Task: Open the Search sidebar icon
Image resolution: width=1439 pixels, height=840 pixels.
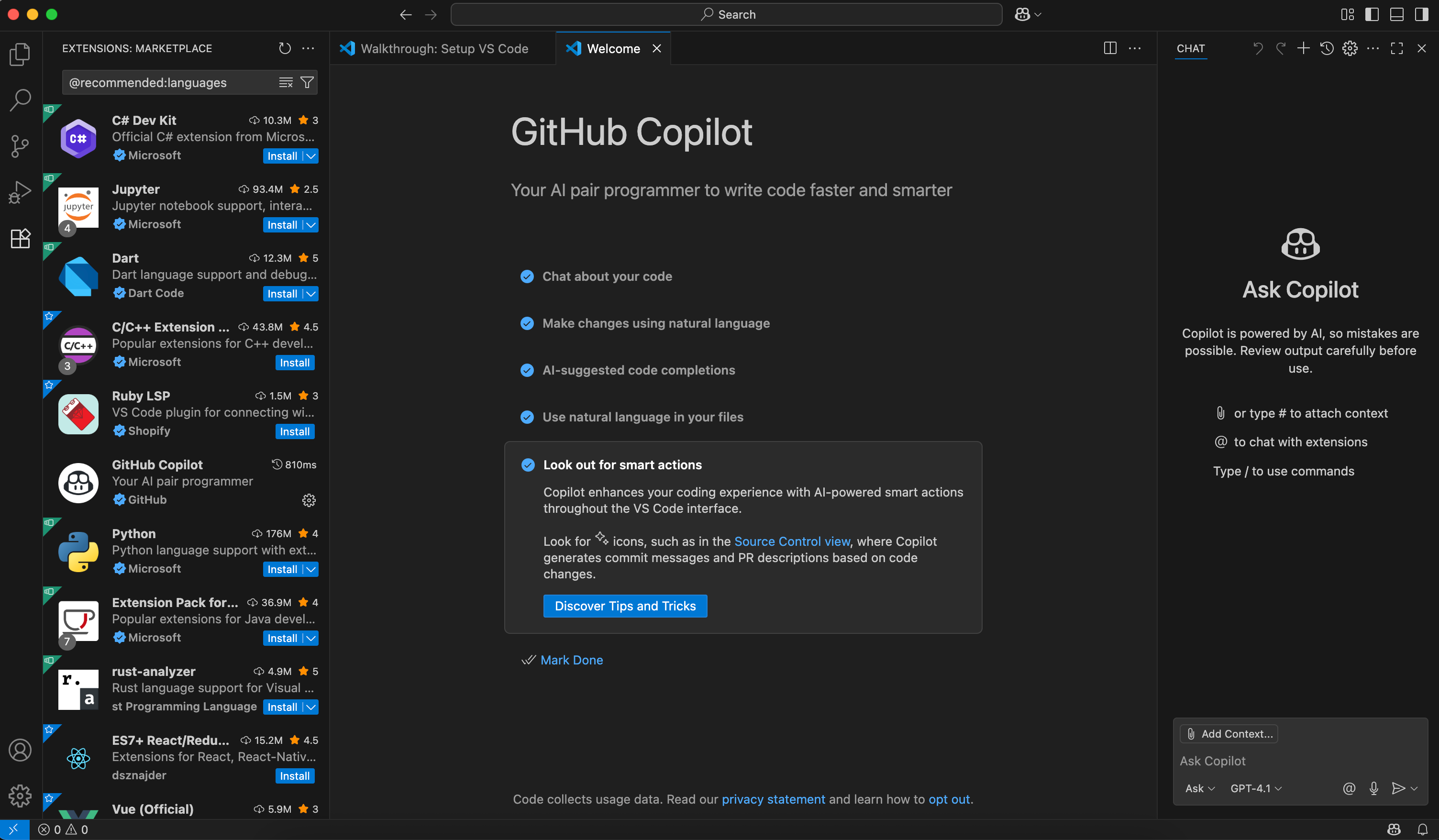Action: tap(20, 99)
